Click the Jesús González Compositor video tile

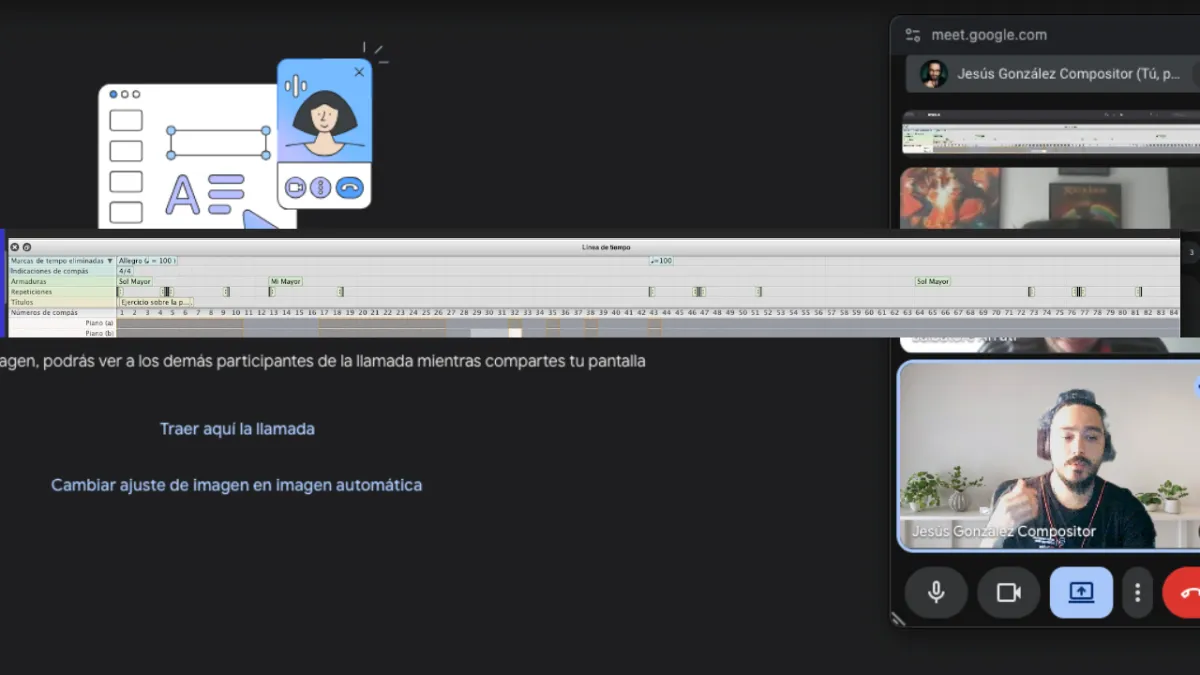1049,455
